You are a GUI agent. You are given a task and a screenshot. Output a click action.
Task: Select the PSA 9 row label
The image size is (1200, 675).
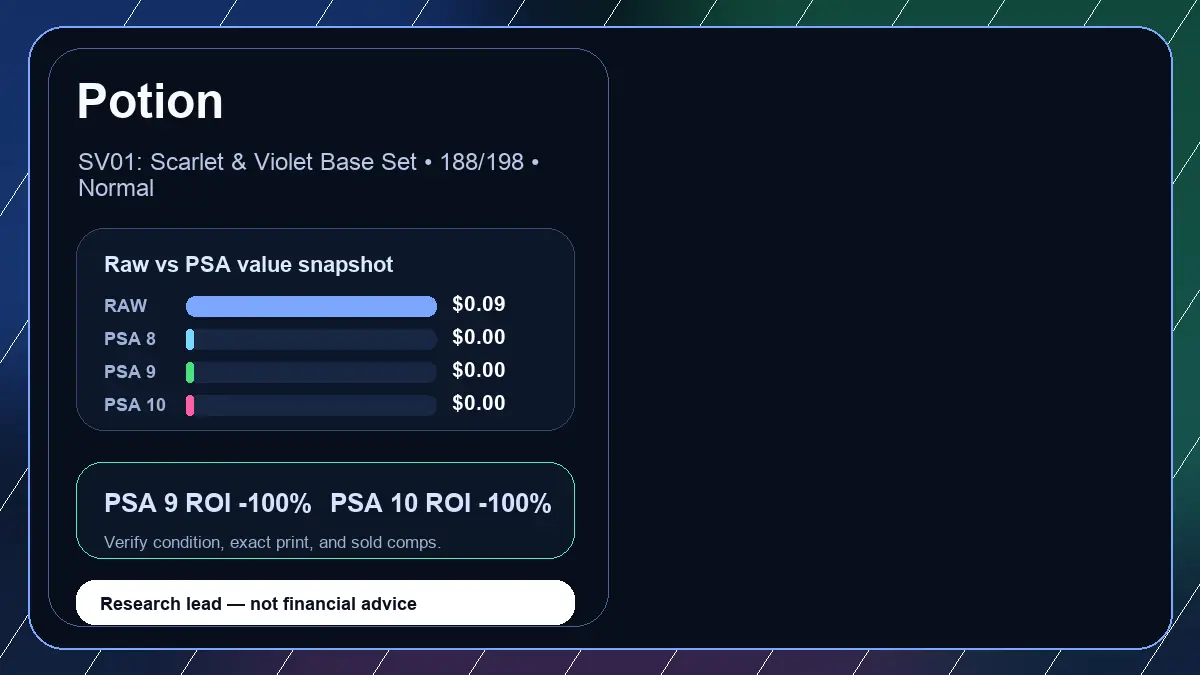click(x=130, y=372)
